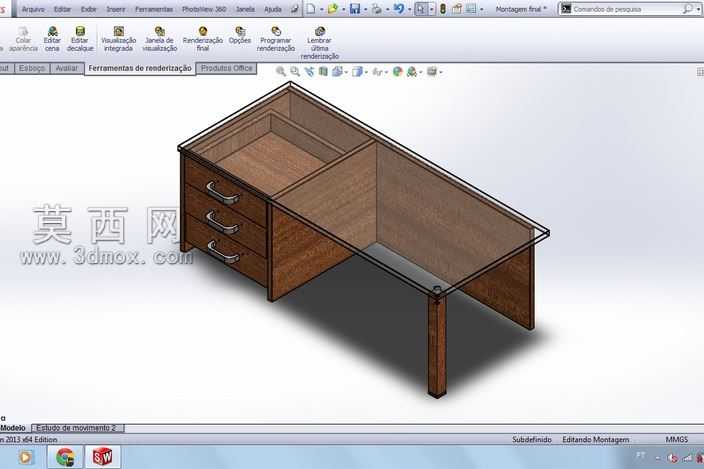Expand Print dropdown arrow
The image size is (704, 469).
(387, 9)
